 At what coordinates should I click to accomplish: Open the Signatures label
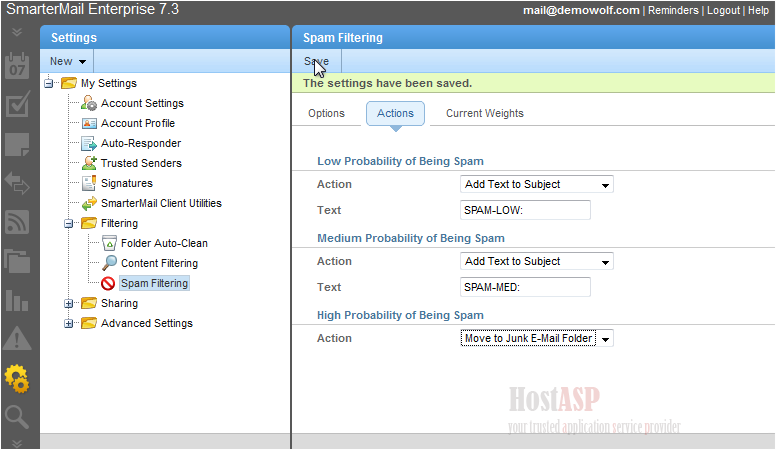point(127,183)
